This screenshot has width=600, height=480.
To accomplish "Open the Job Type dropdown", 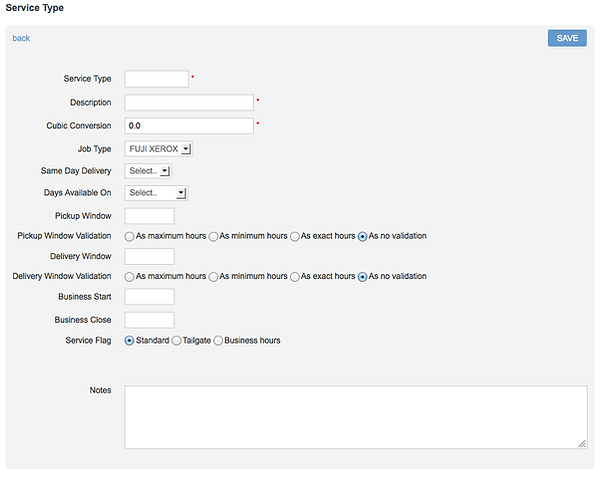I will click(x=158, y=149).
